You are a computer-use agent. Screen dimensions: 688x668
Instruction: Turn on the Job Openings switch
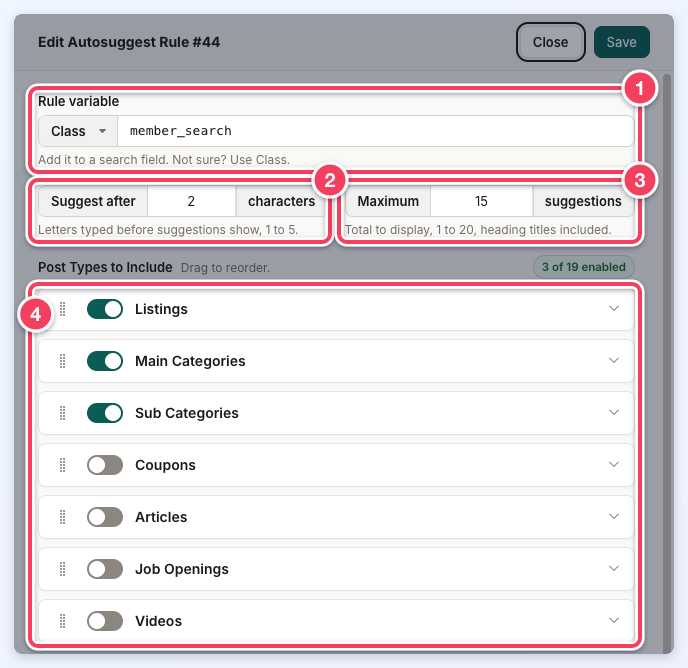pos(105,569)
